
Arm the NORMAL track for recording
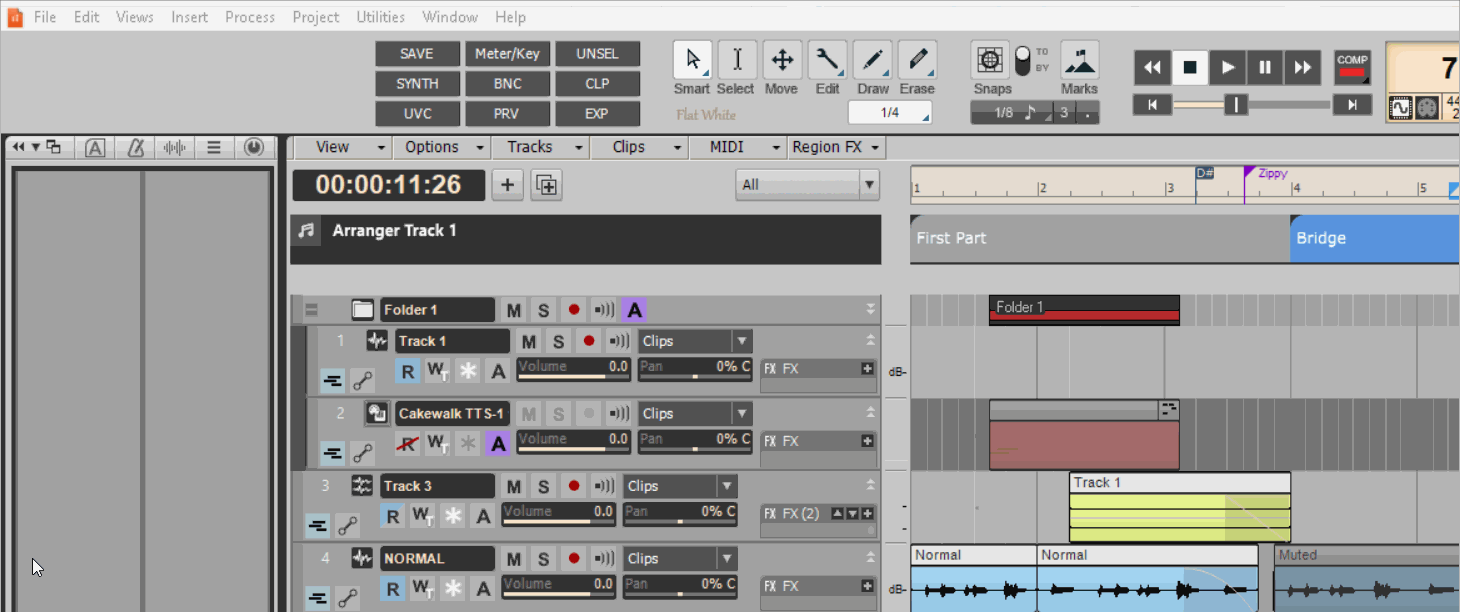click(x=573, y=558)
